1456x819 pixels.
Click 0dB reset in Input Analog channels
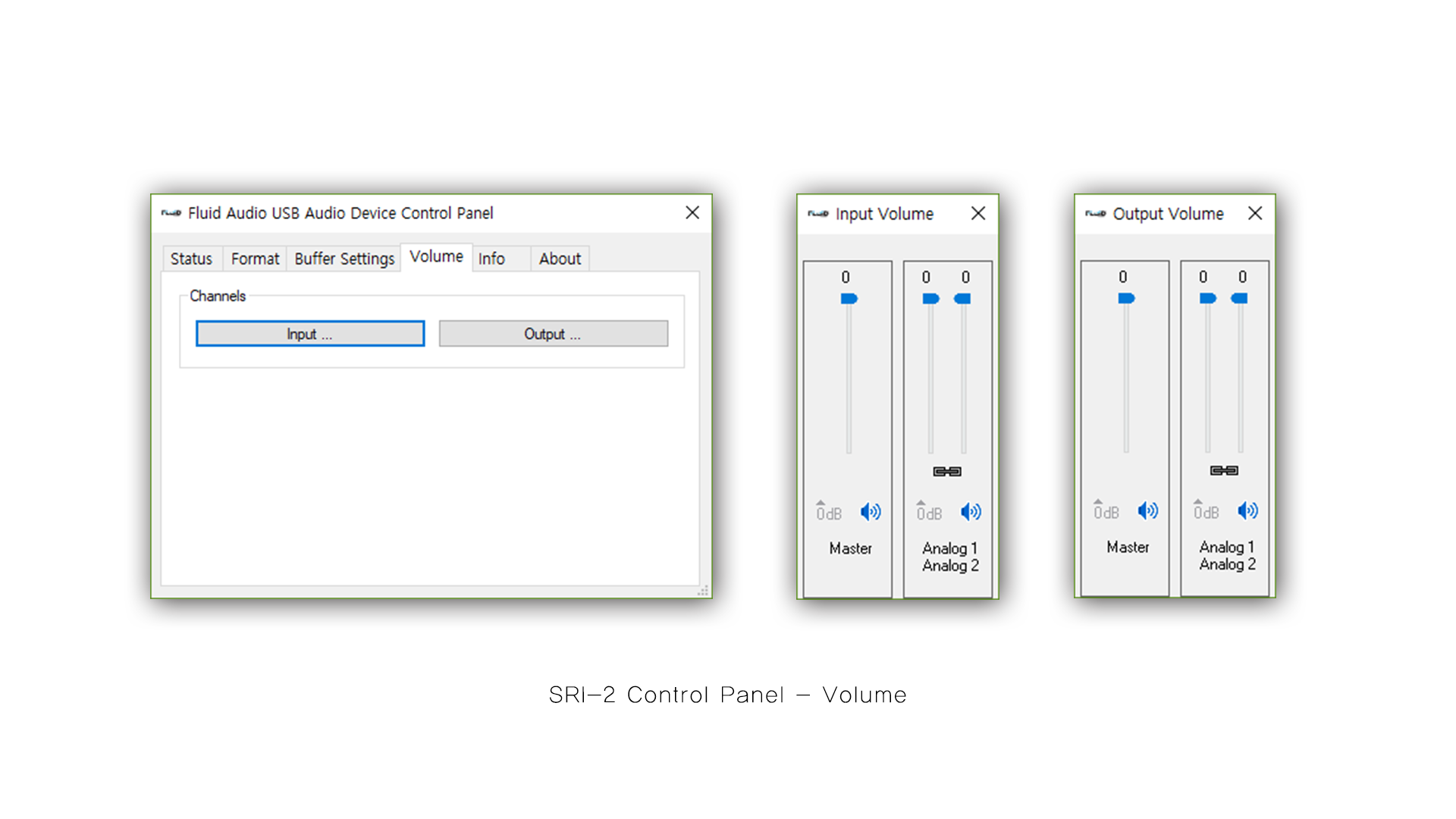(928, 513)
